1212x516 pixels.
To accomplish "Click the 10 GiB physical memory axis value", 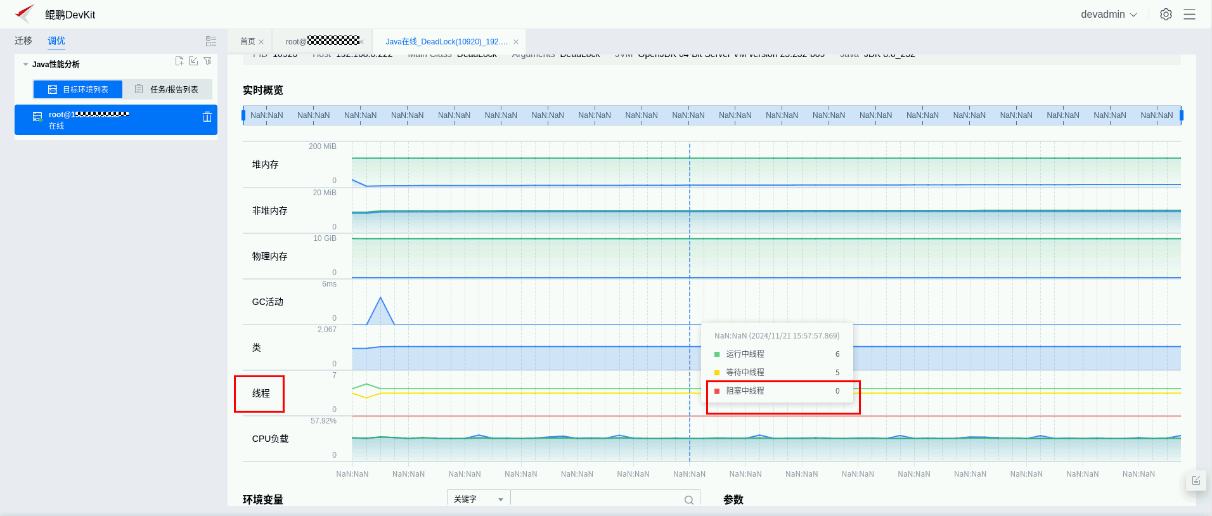I will [x=325, y=238].
